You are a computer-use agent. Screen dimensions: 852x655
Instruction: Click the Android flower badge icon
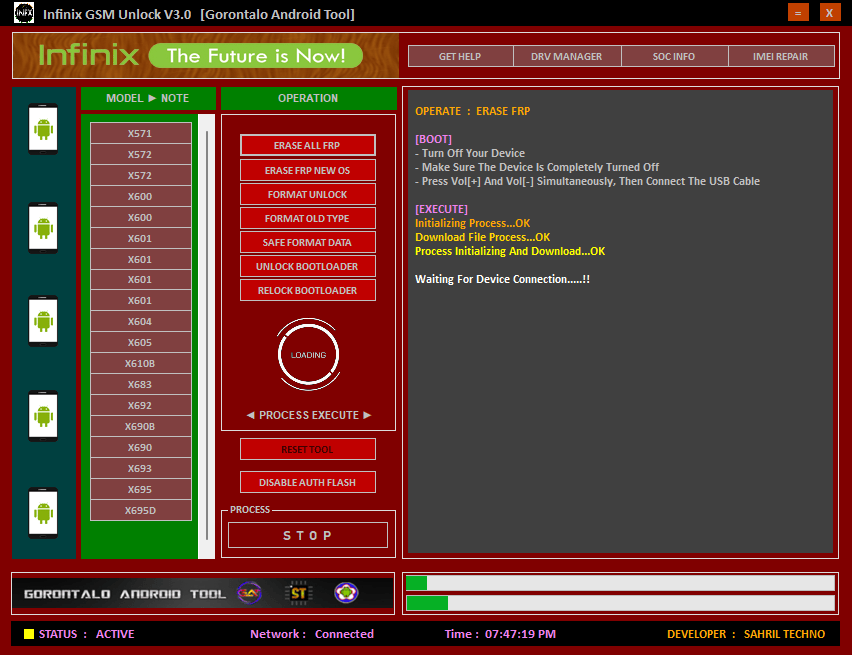[x=346, y=593]
